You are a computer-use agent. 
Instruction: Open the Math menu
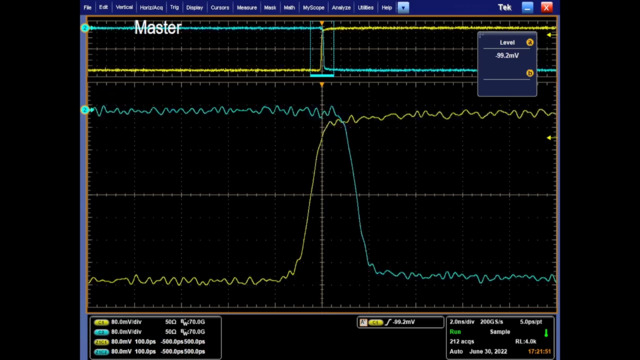tap(289, 7)
